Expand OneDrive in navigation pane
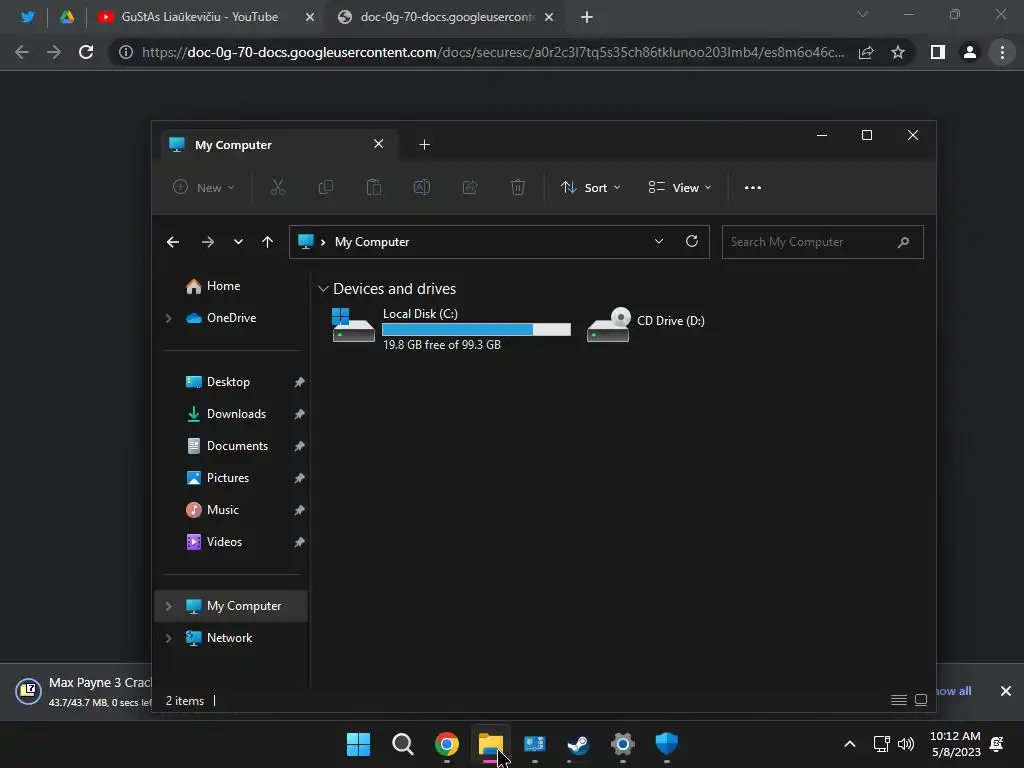This screenshot has width=1024, height=768. (x=168, y=318)
